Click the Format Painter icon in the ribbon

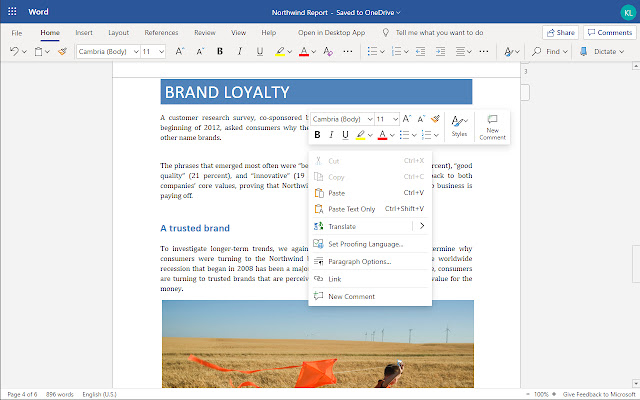pyautogui.click(x=62, y=51)
